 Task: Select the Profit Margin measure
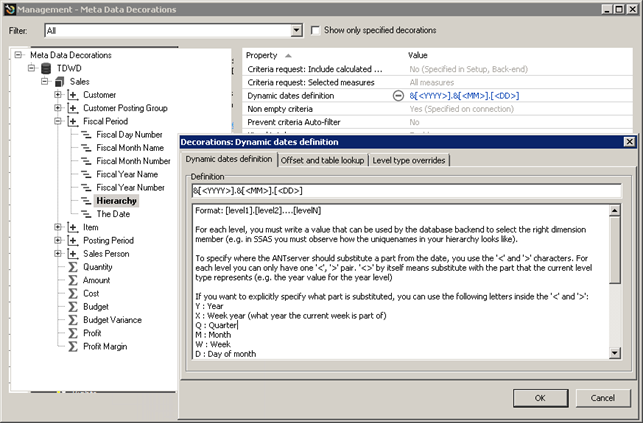[105, 346]
